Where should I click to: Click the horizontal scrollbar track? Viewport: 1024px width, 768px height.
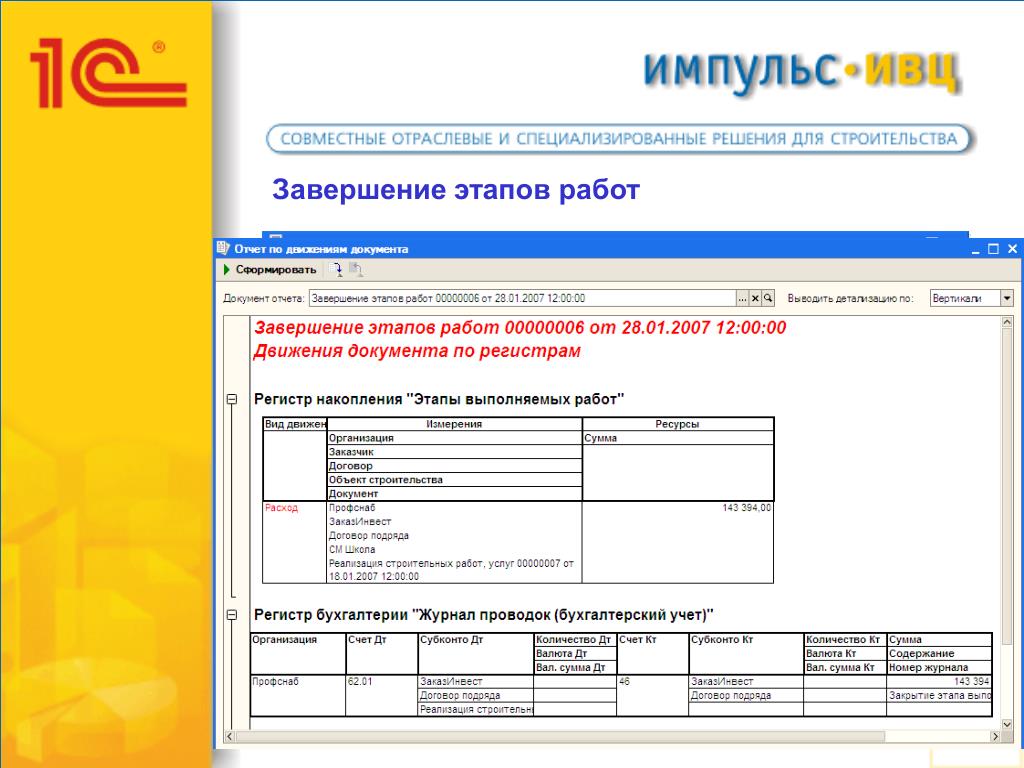[937, 736]
